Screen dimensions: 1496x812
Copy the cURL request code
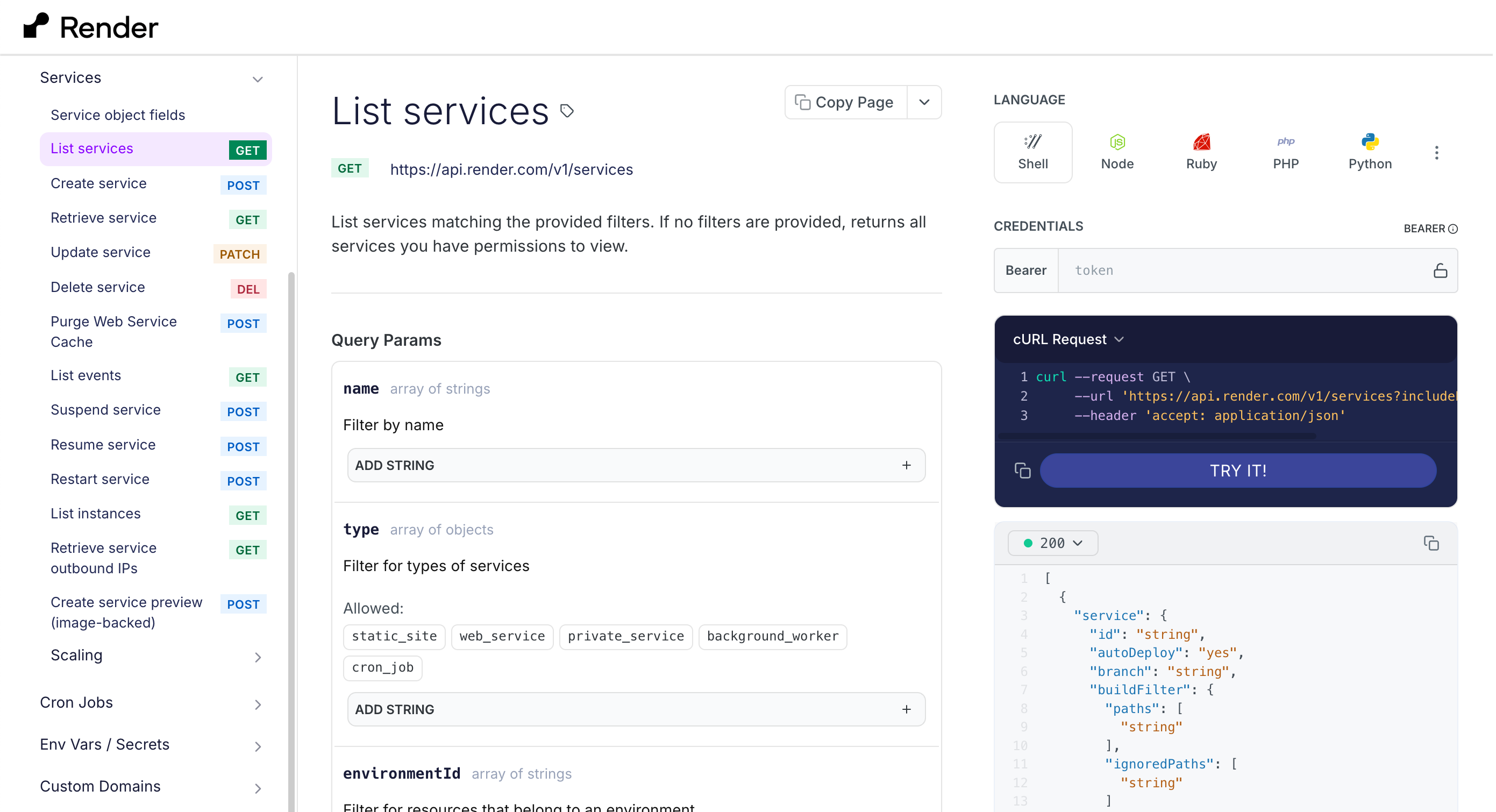pyautogui.click(x=1024, y=471)
